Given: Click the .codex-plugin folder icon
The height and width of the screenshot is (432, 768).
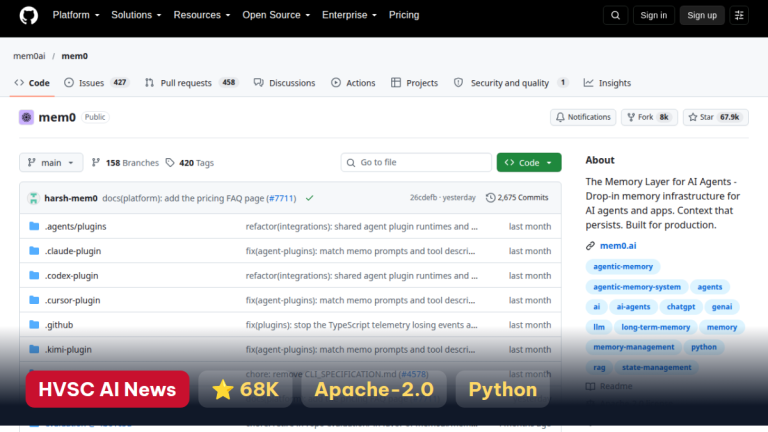Looking at the screenshot, I should (x=34, y=275).
